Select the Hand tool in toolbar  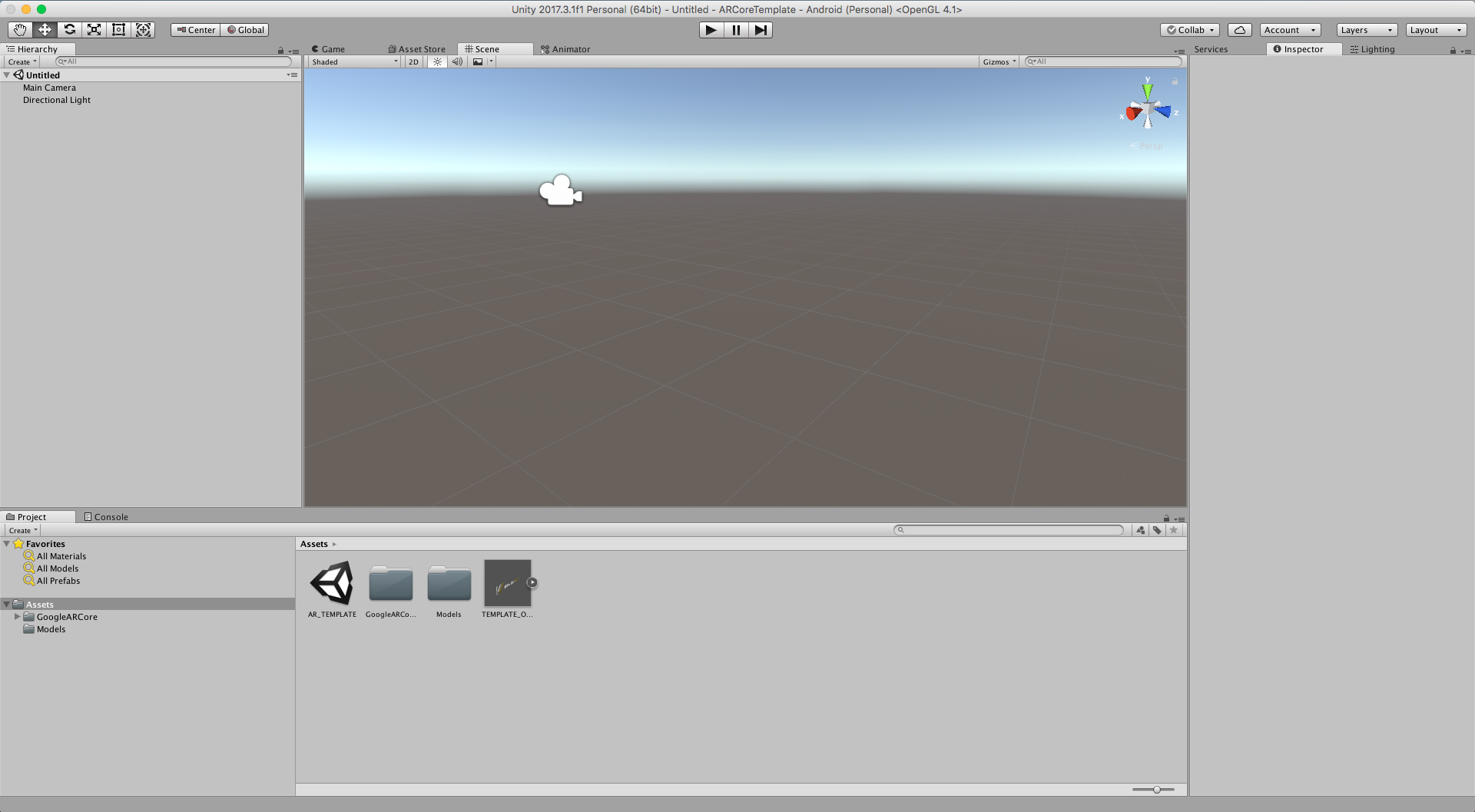tap(20, 30)
